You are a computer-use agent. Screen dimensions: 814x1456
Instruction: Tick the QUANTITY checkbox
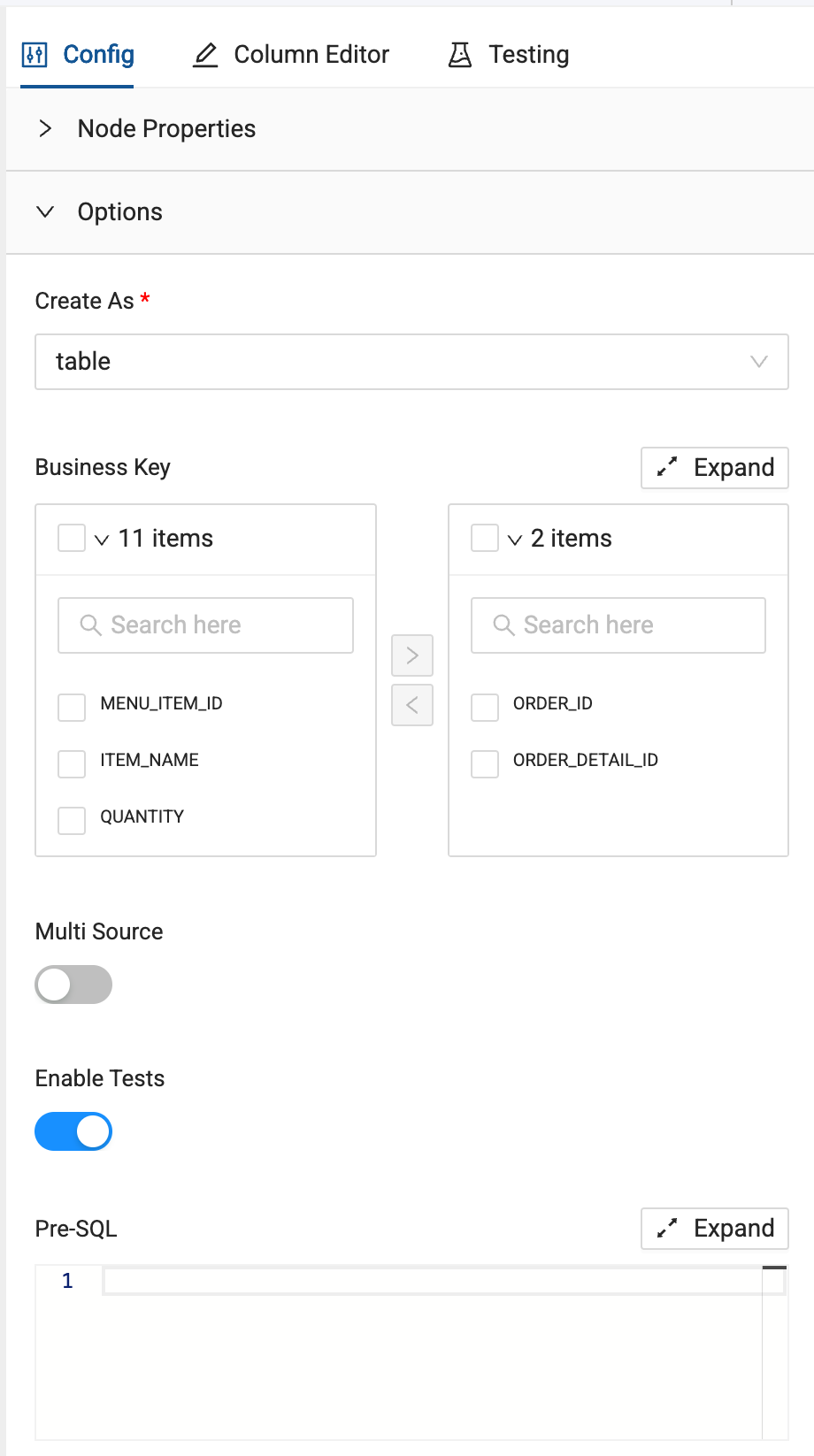72,820
